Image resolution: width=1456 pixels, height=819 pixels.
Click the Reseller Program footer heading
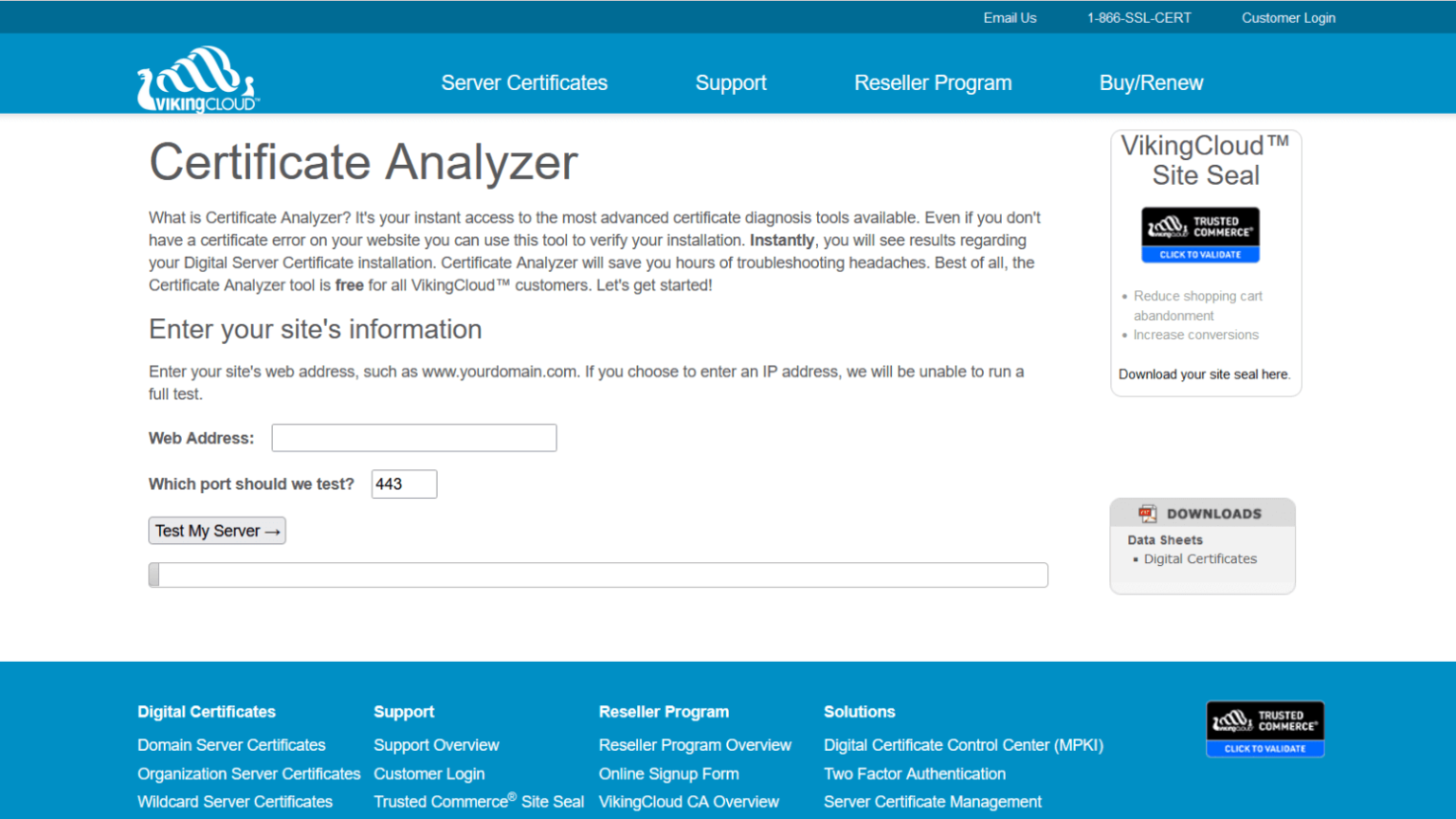[664, 712]
